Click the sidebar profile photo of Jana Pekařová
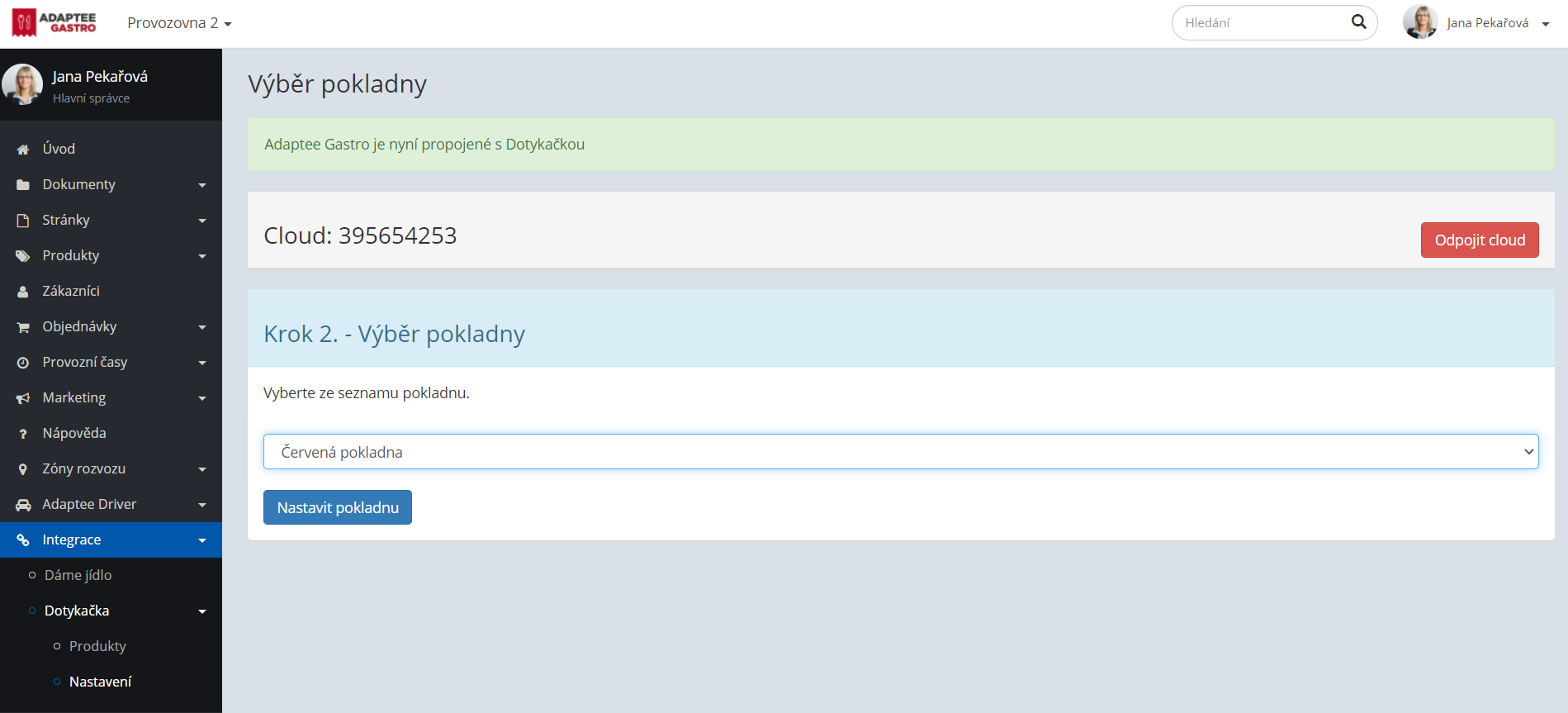The image size is (1568, 713). 22,84
